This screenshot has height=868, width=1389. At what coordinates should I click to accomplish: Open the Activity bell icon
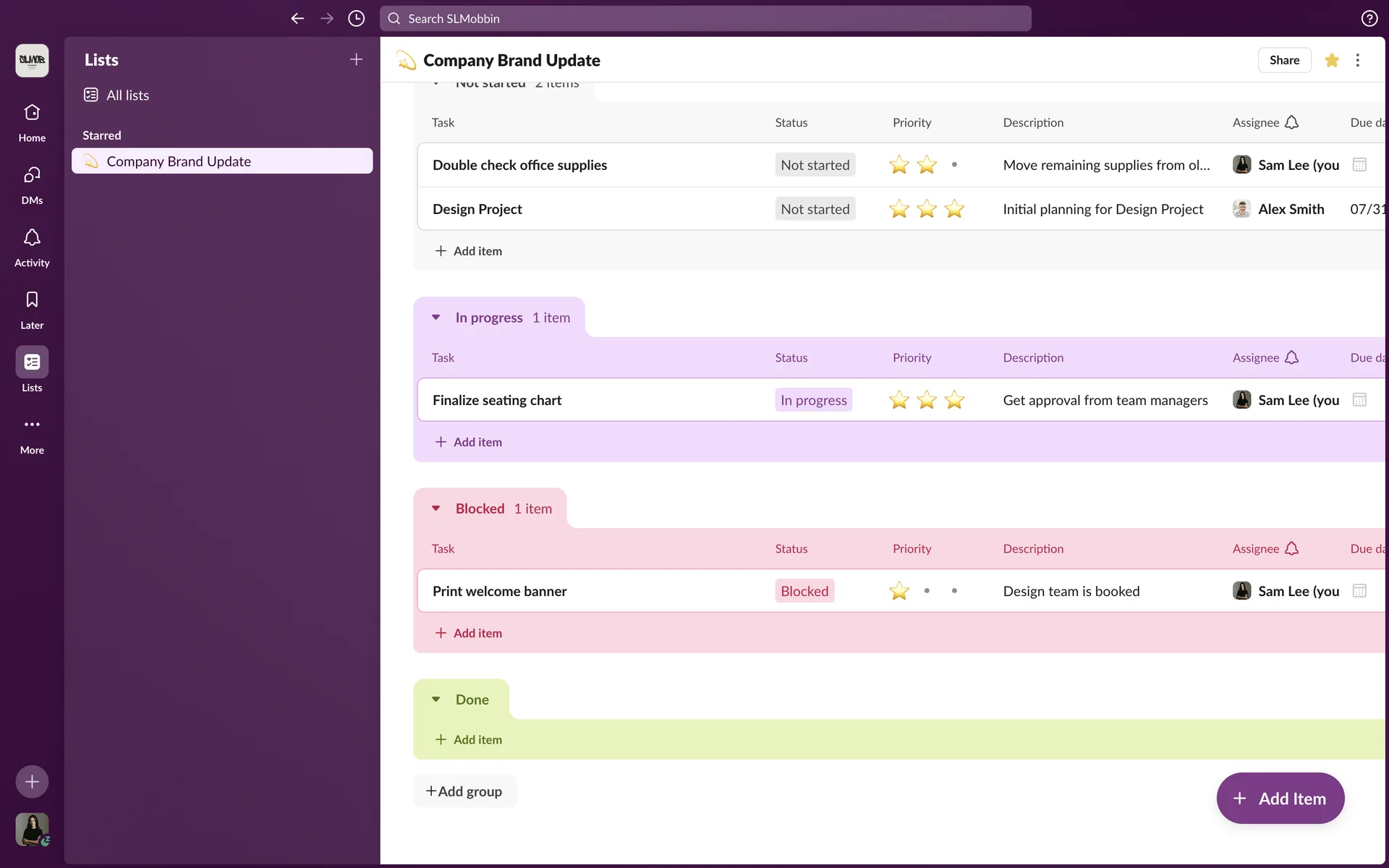(32, 238)
